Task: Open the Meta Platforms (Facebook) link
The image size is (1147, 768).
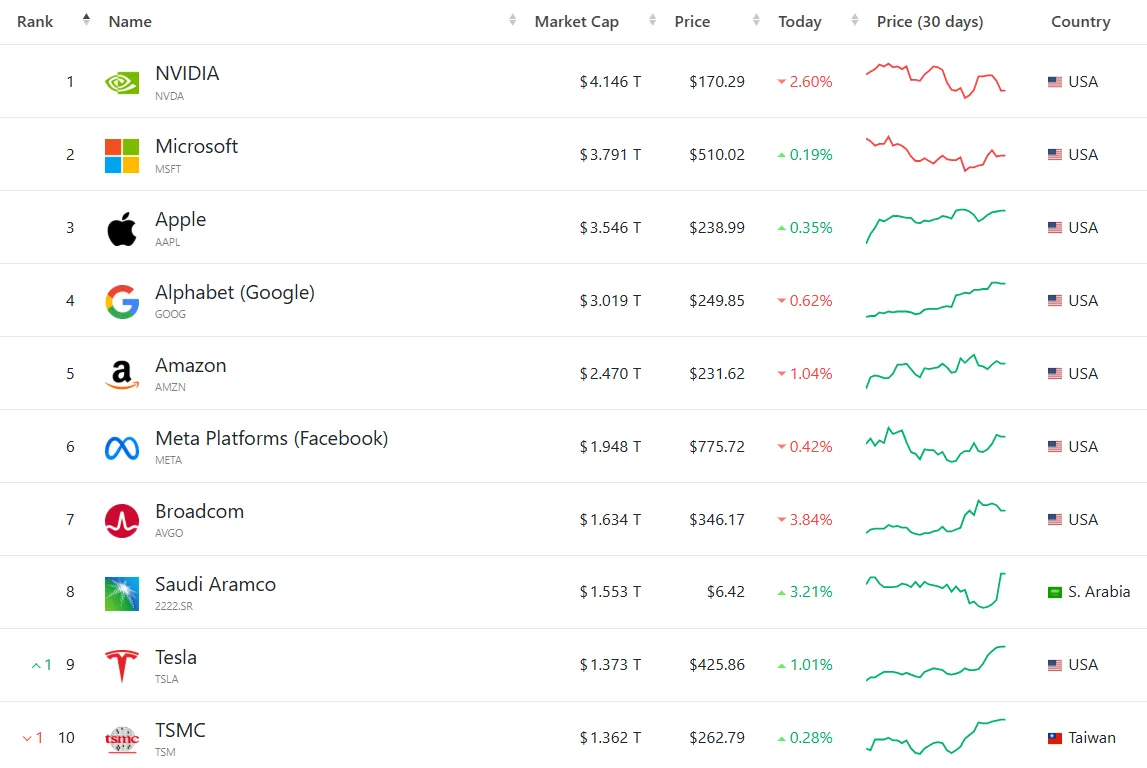Action: coord(271,438)
